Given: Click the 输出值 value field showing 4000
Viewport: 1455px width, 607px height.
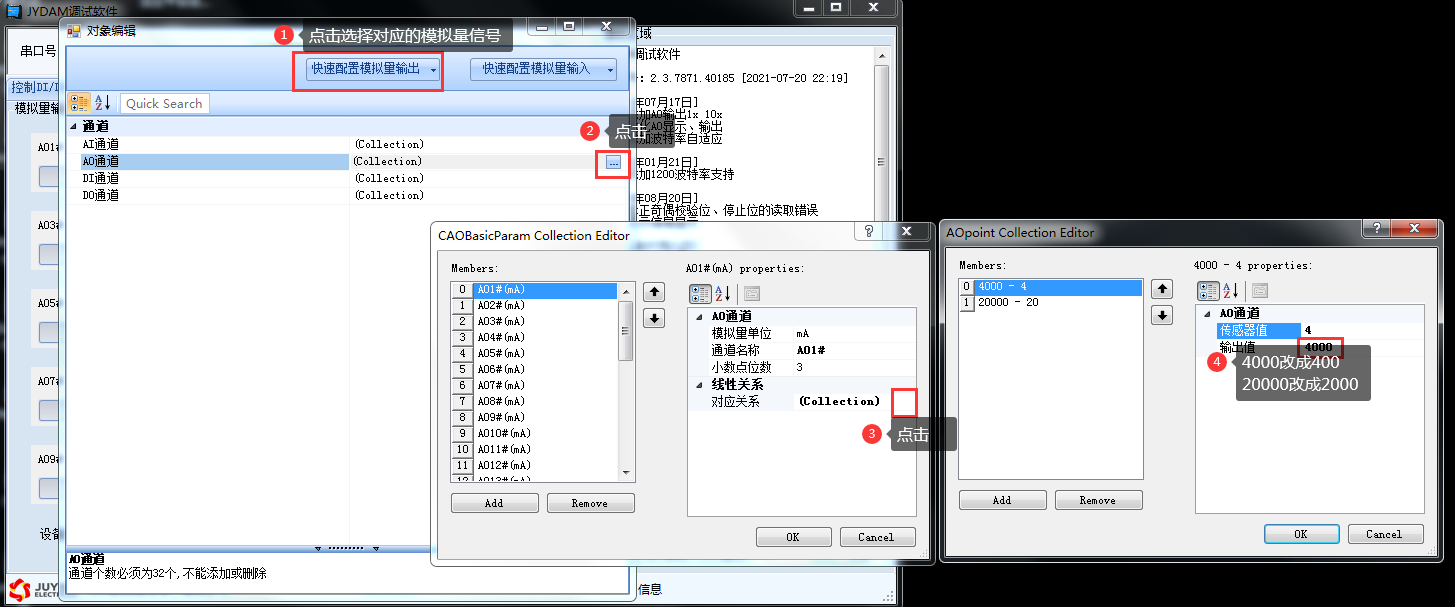Looking at the screenshot, I should (1320, 347).
